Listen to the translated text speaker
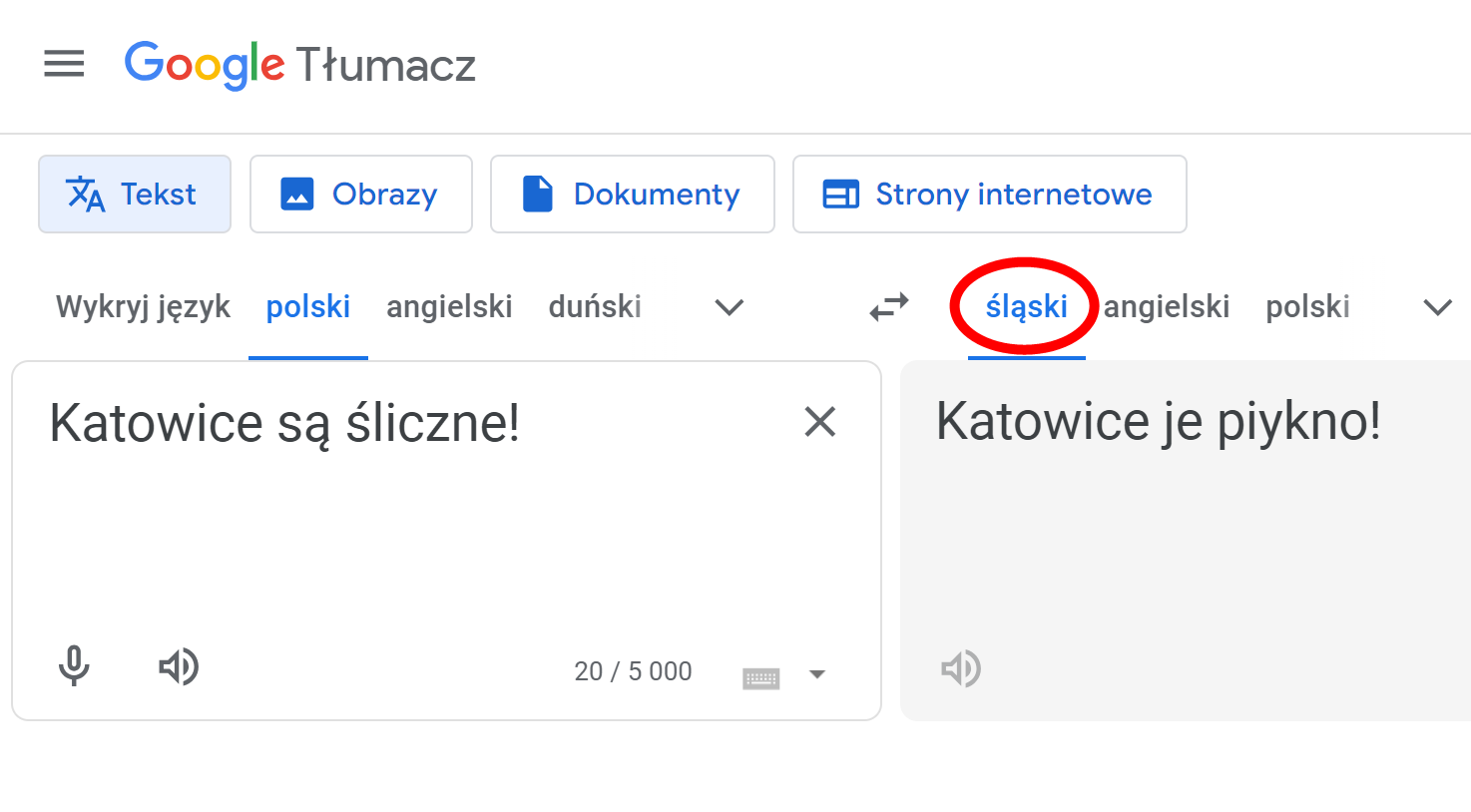Image resolution: width=1471 pixels, height=812 pixels. click(x=961, y=668)
